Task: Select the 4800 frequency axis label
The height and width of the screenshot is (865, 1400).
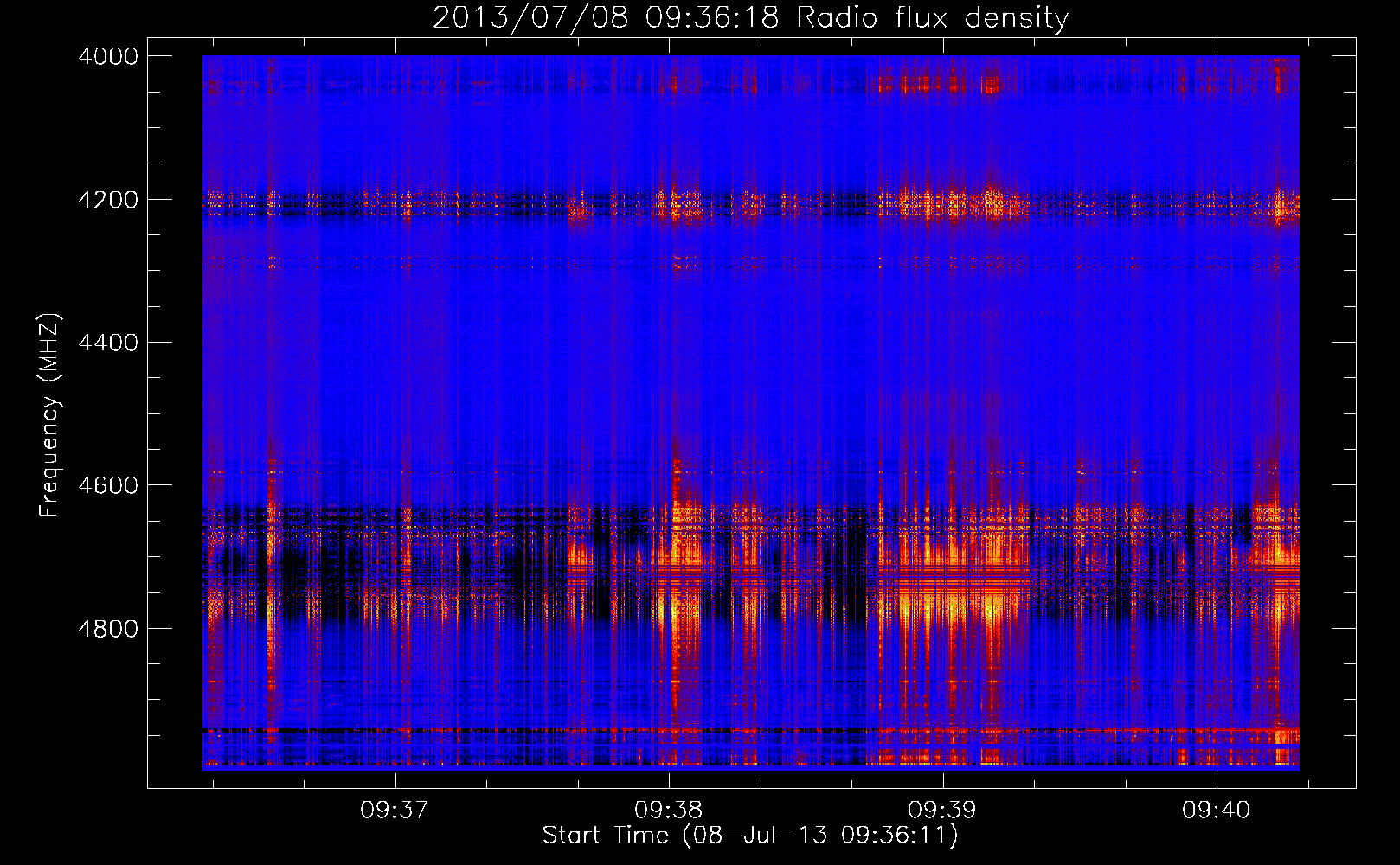Action: coord(108,629)
